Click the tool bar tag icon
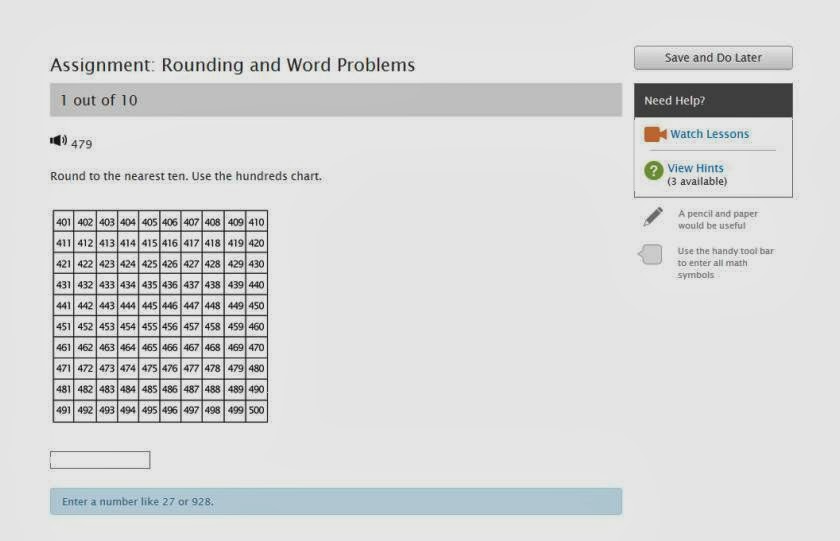This screenshot has width=840, height=541. 650,254
